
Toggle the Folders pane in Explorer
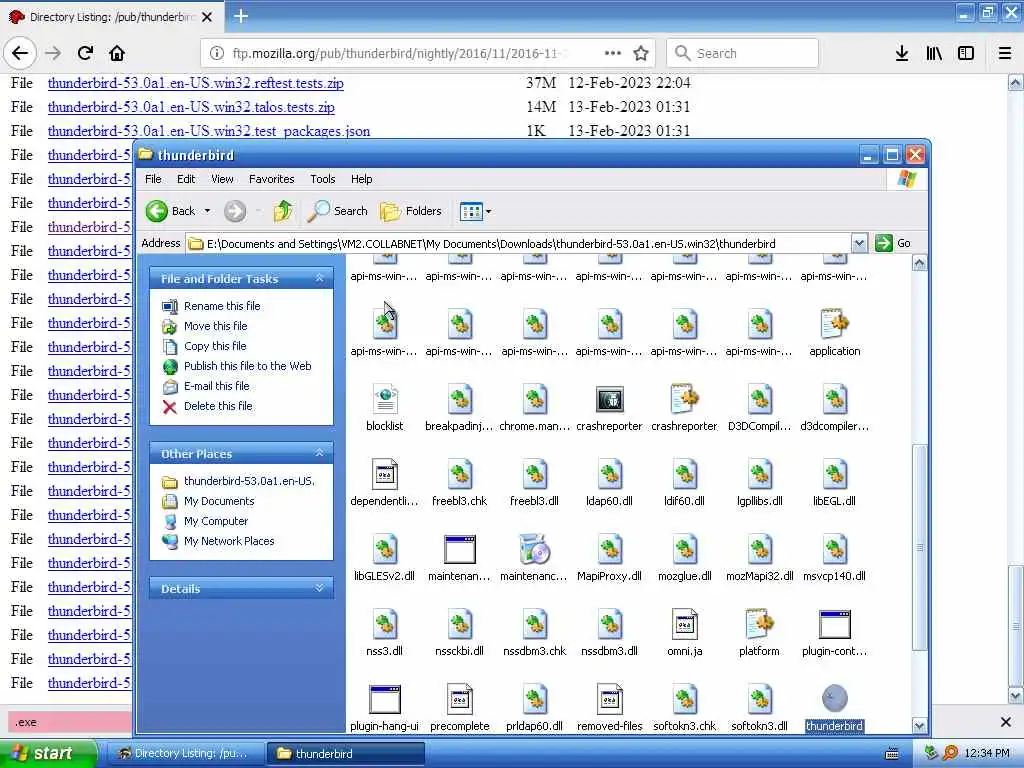[x=411, y=211]
